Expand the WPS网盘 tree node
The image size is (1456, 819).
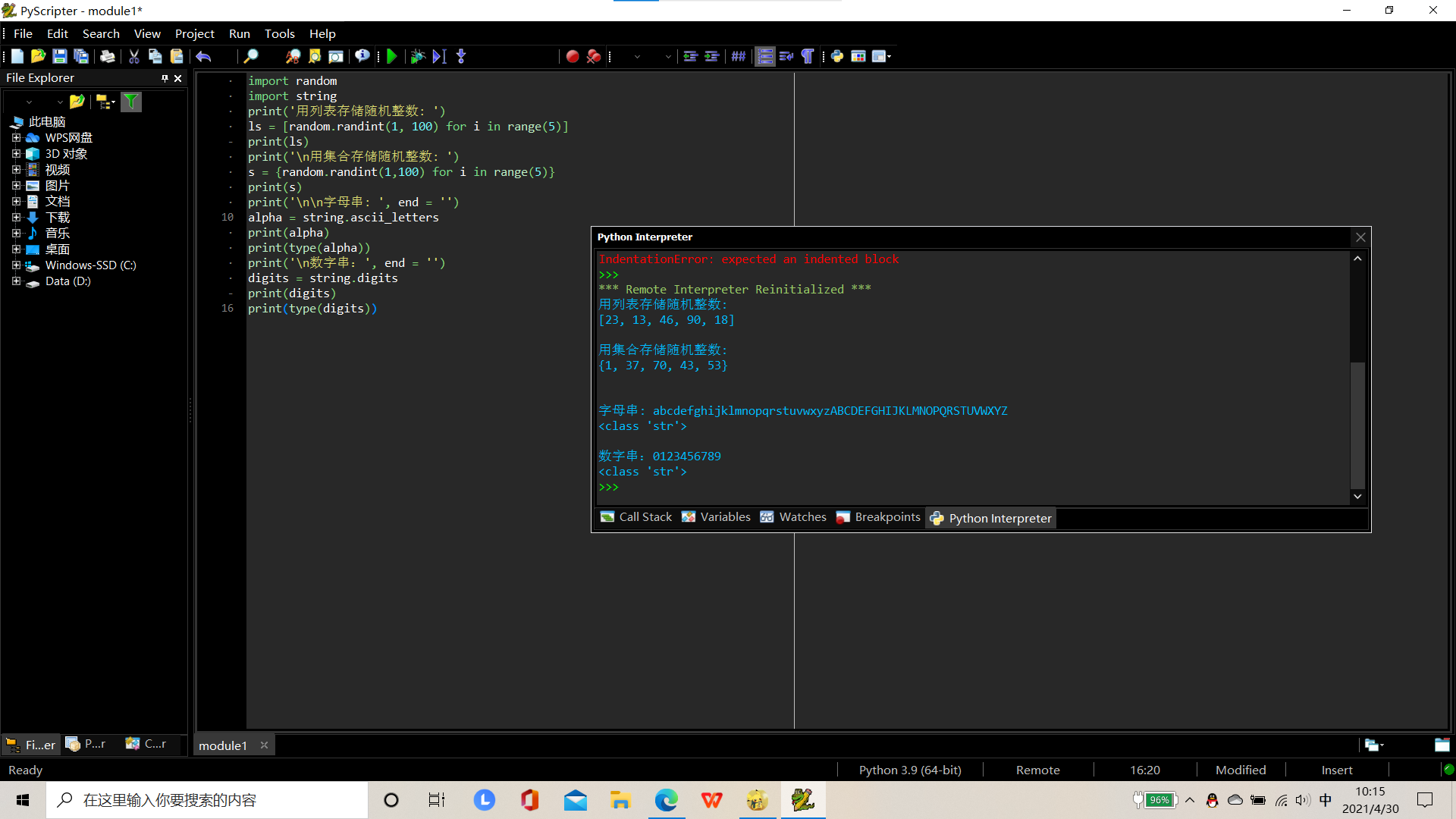[16, 138]
